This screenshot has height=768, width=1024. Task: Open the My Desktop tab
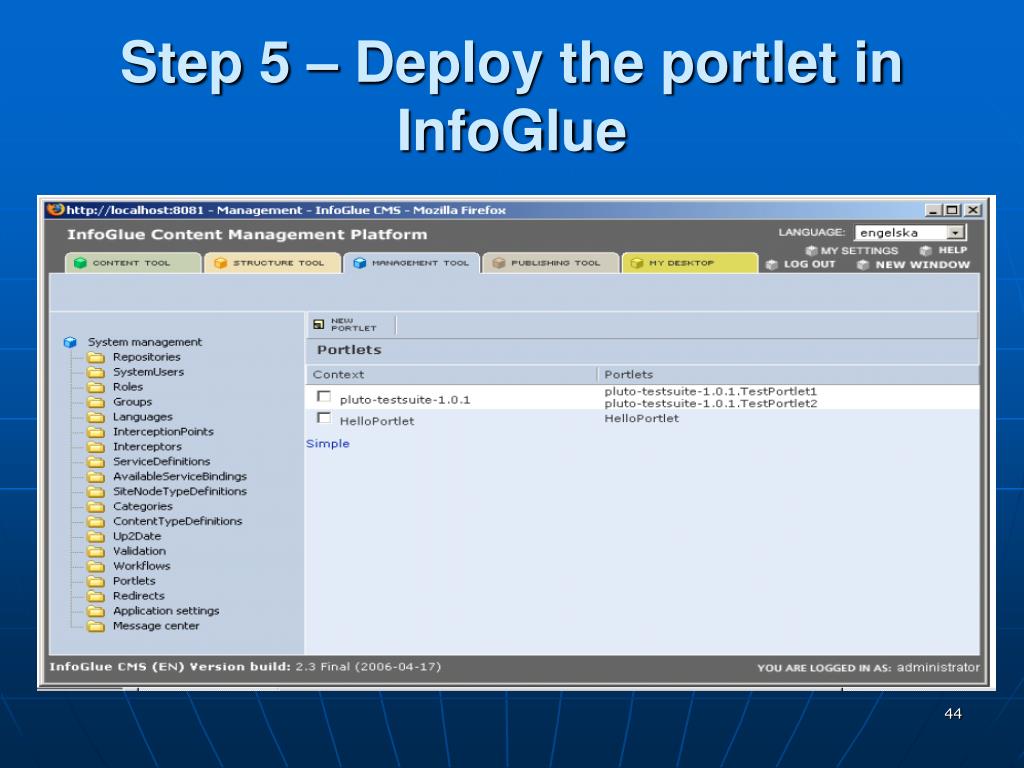coord(690,263)
